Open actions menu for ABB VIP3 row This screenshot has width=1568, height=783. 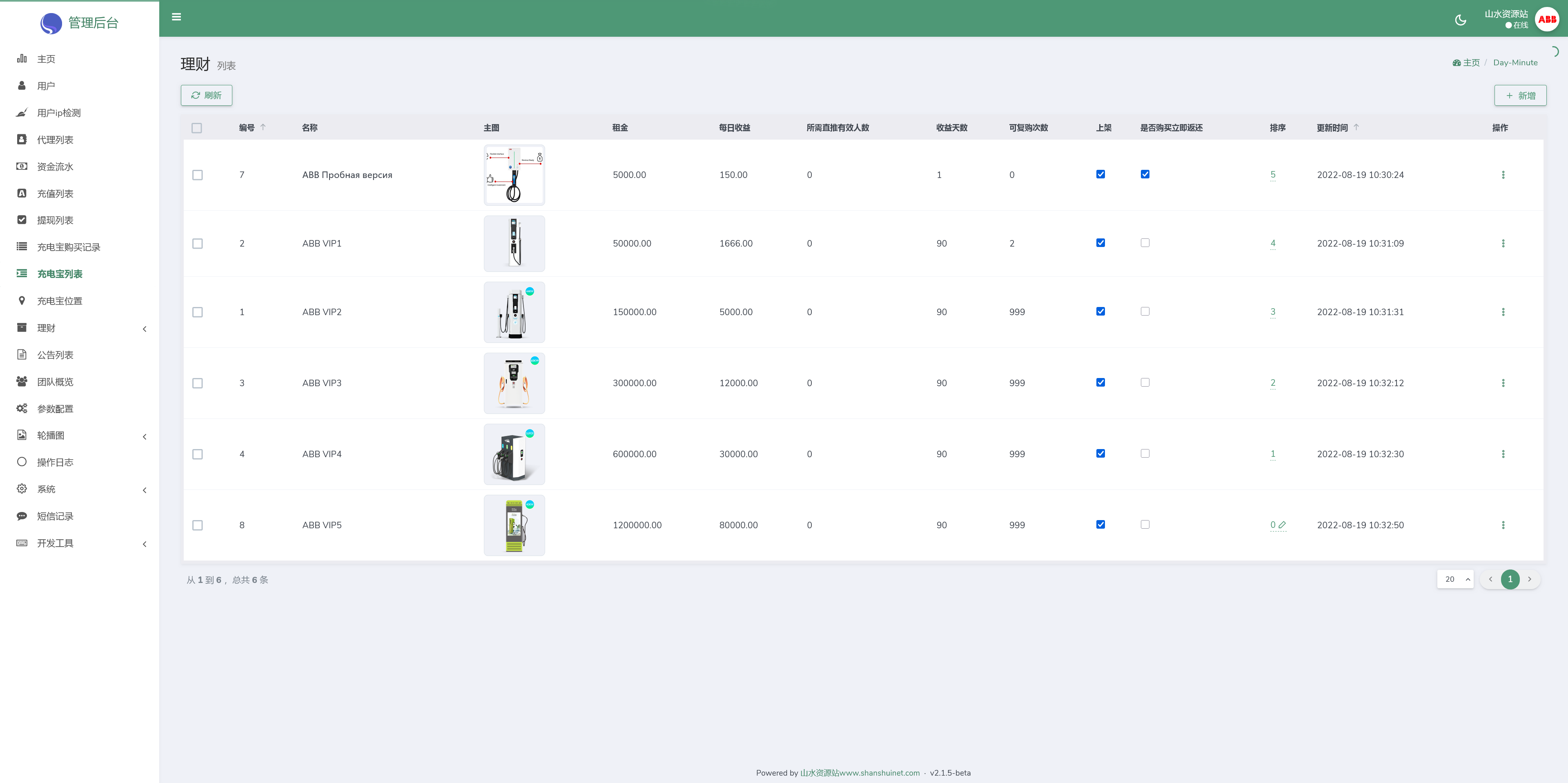click(1503, 383)
